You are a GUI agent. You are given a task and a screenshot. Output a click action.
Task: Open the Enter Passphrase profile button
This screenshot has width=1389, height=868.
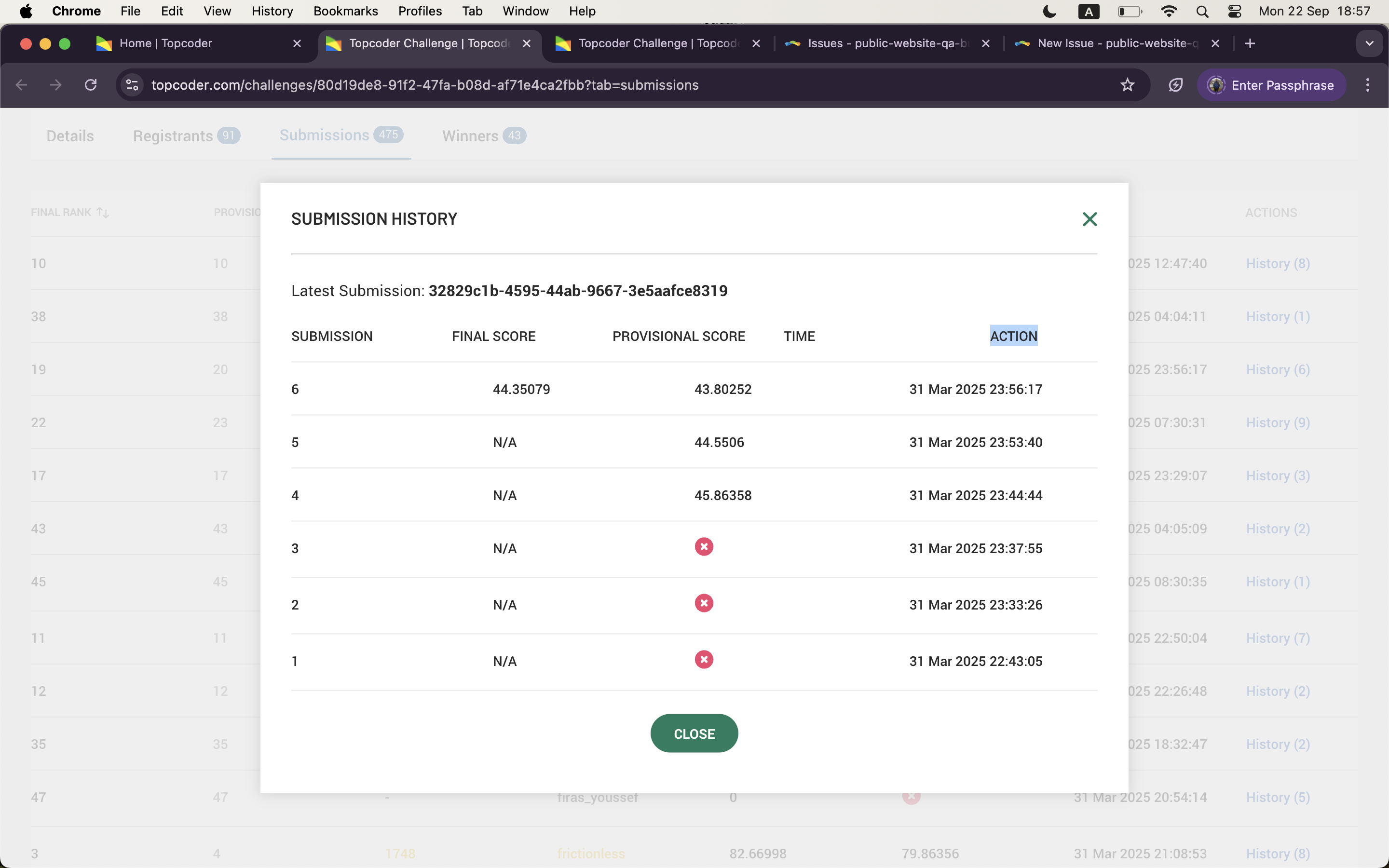[1271, 85]
